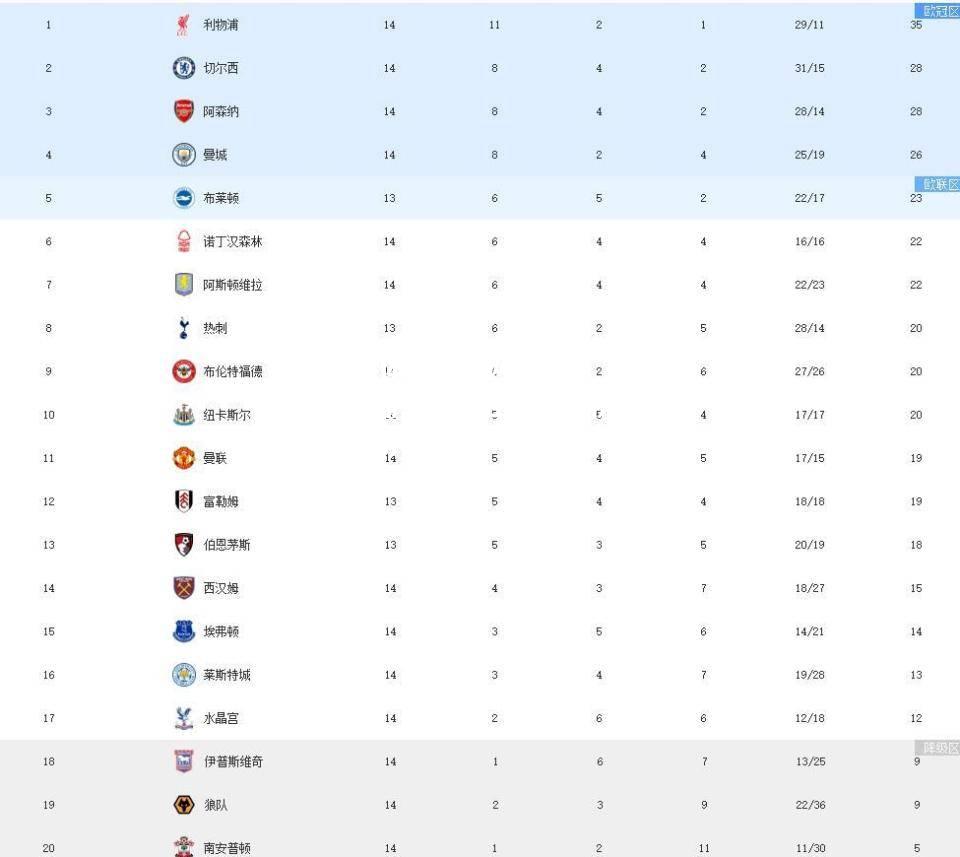Open team link 纽卡斯尔
The width and height of the screenshot is (960, 857).
(x=227, y=415)
